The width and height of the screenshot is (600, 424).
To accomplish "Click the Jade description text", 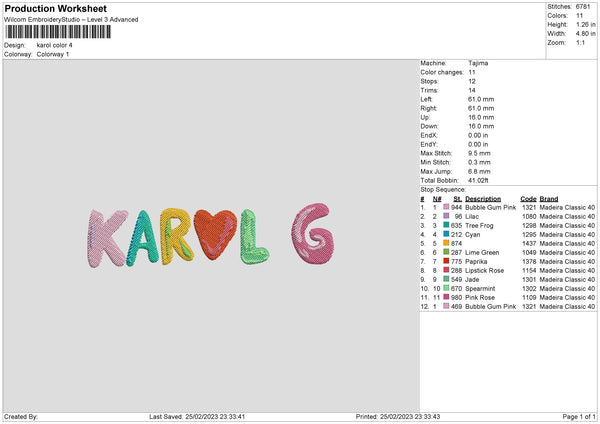I will [x=472, y=279].
